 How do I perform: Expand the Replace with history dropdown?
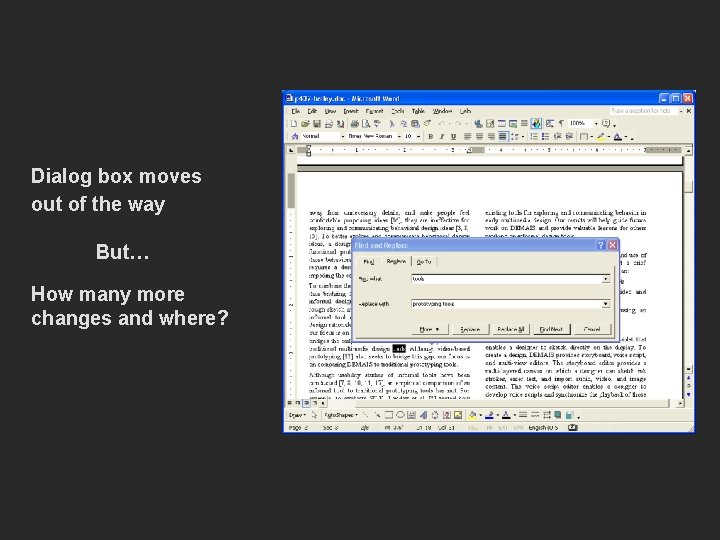point(606,304)
